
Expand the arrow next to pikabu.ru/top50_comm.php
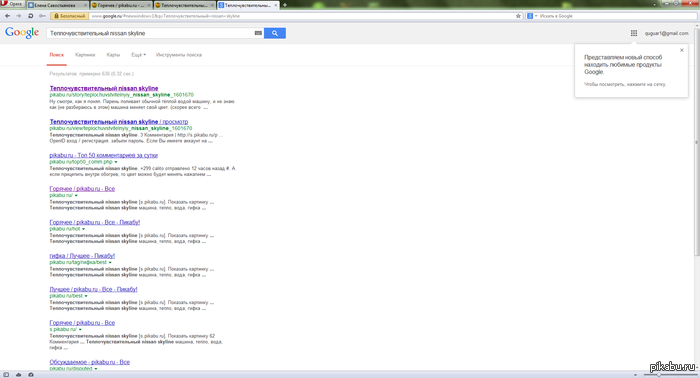[x=116, y=162]
